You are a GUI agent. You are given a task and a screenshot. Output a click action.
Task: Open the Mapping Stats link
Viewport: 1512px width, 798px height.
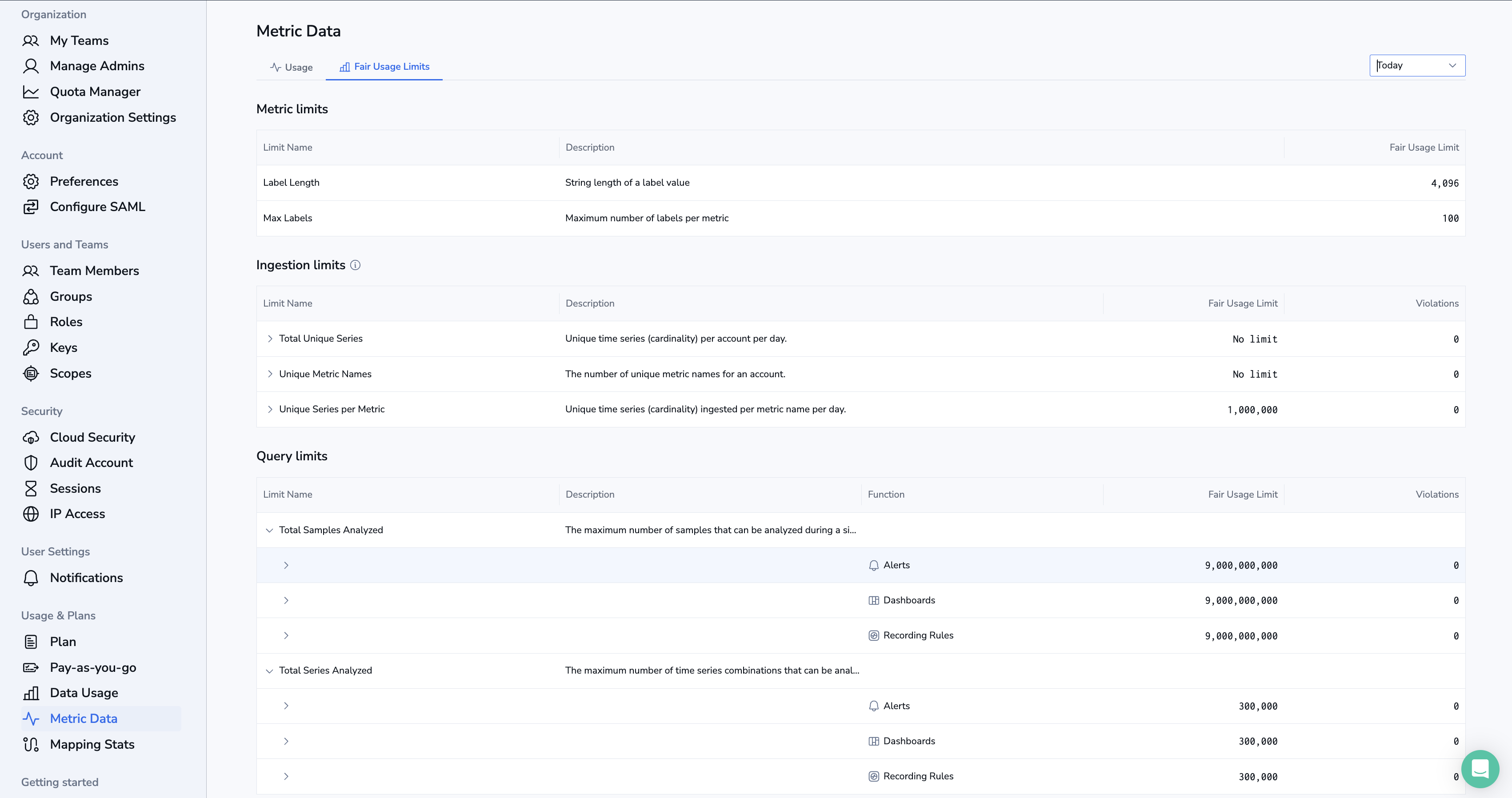[92, 745]
